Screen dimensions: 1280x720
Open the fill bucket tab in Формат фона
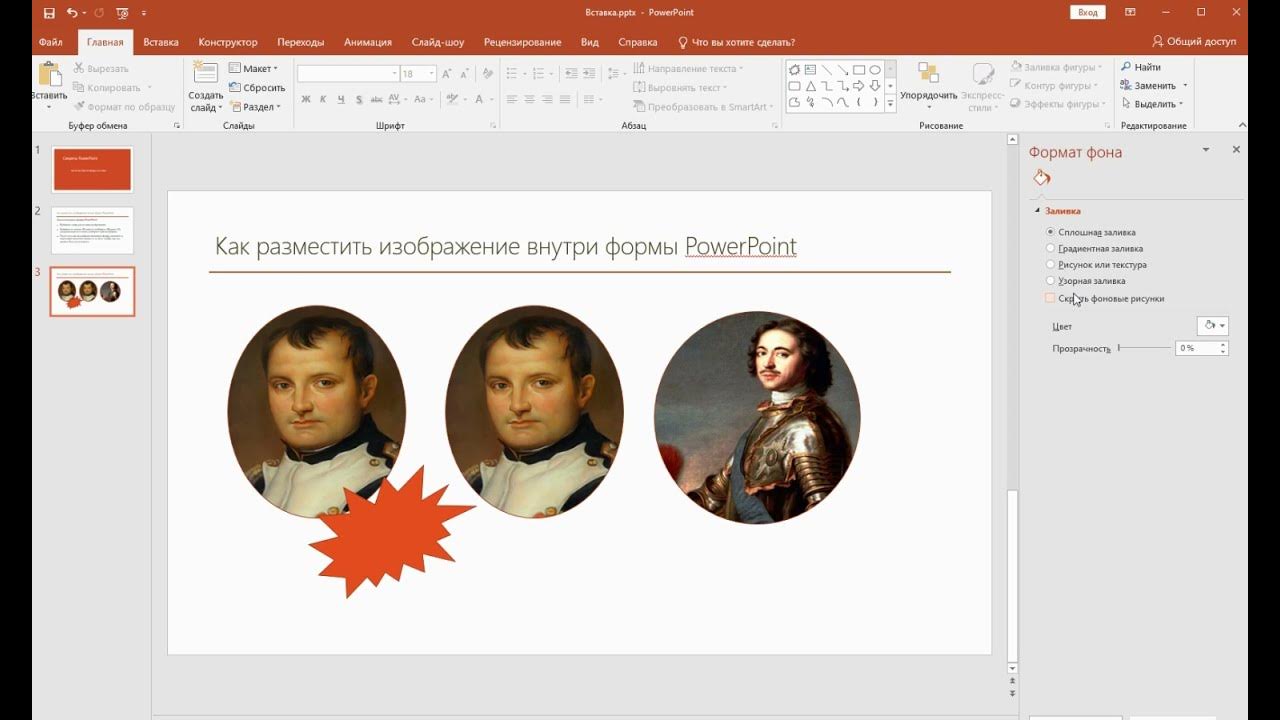1042,178
